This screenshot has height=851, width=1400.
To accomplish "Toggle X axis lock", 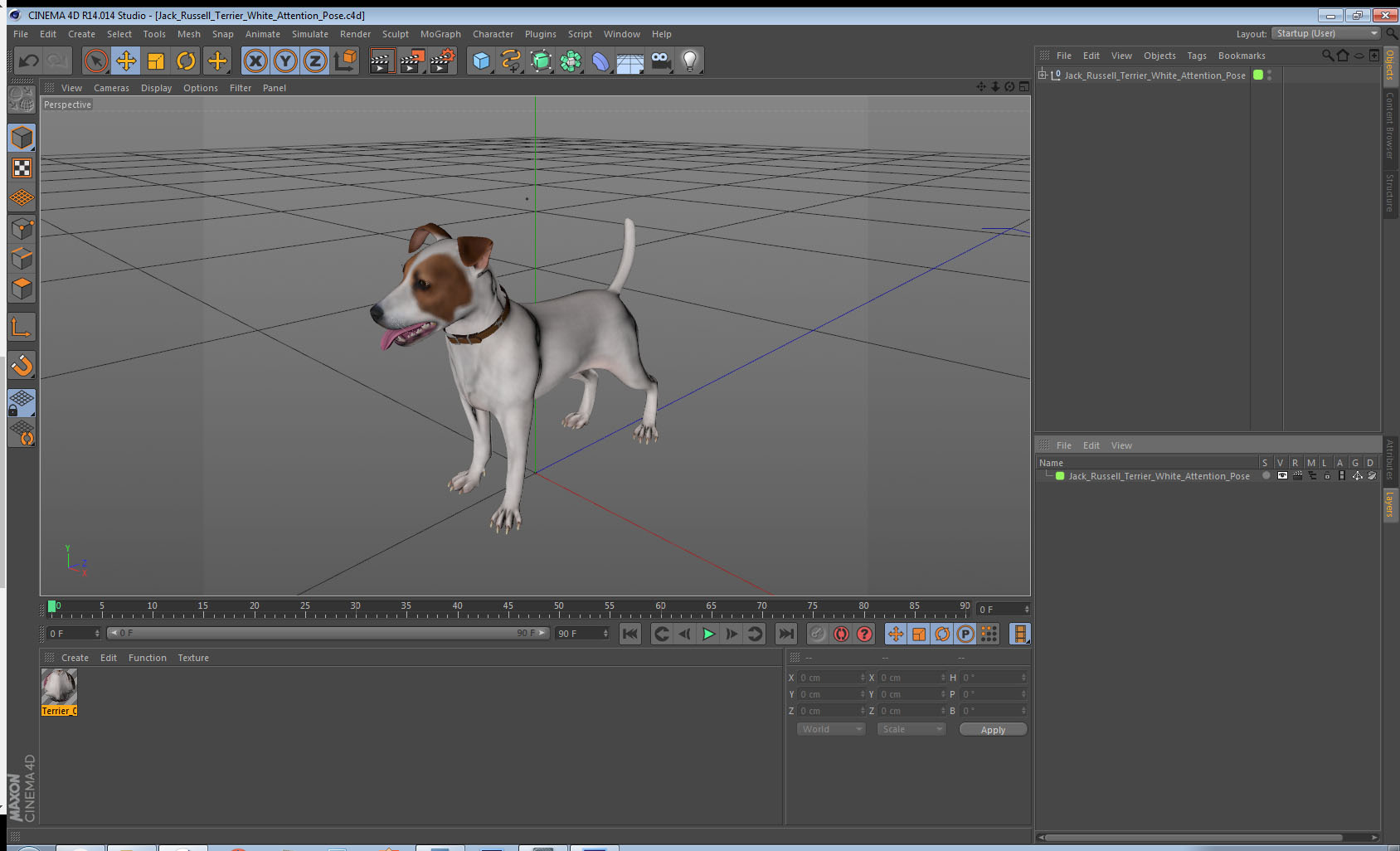I will point(255,61).
